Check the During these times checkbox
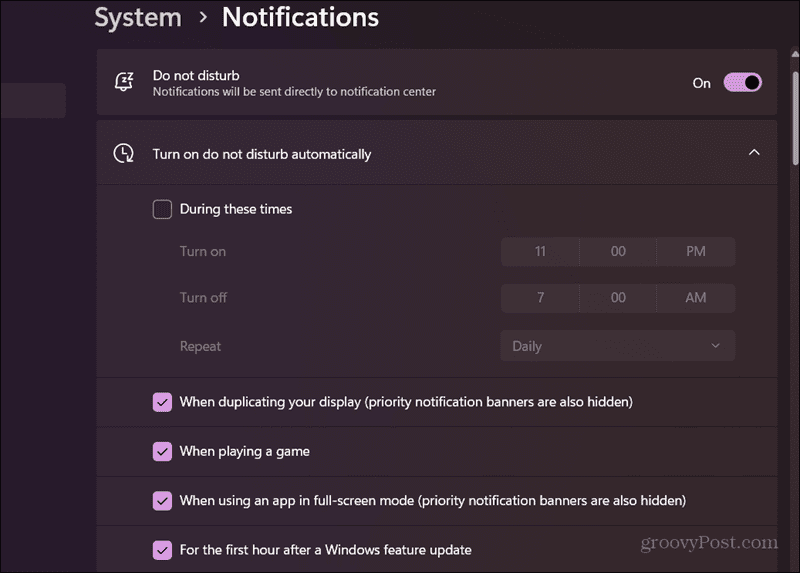This screenshot has width=800, height=573. tap(162, 209)
